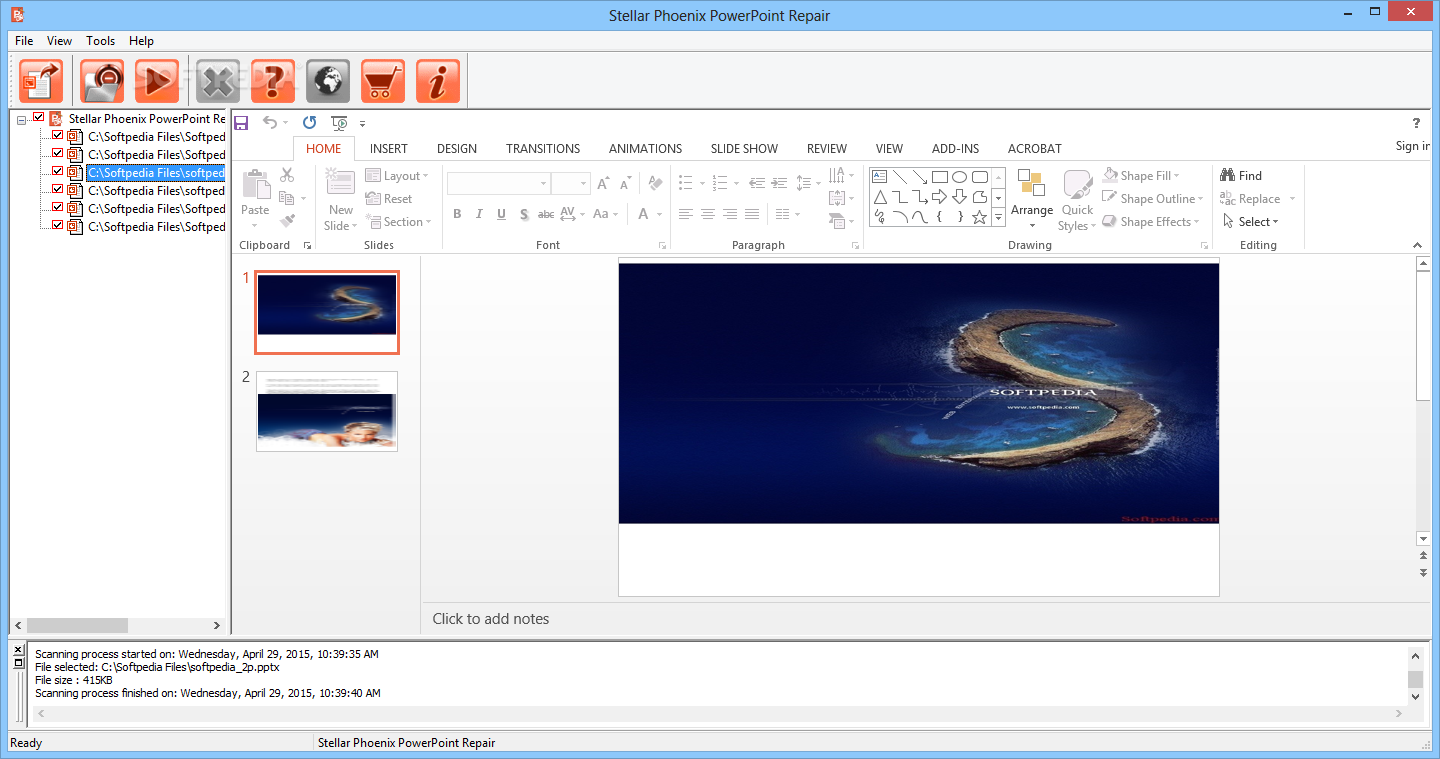The height and width of the screenshot is (759, 1440).
Task: Select slide 1 thumbnail
Action: tap(327, 312)
